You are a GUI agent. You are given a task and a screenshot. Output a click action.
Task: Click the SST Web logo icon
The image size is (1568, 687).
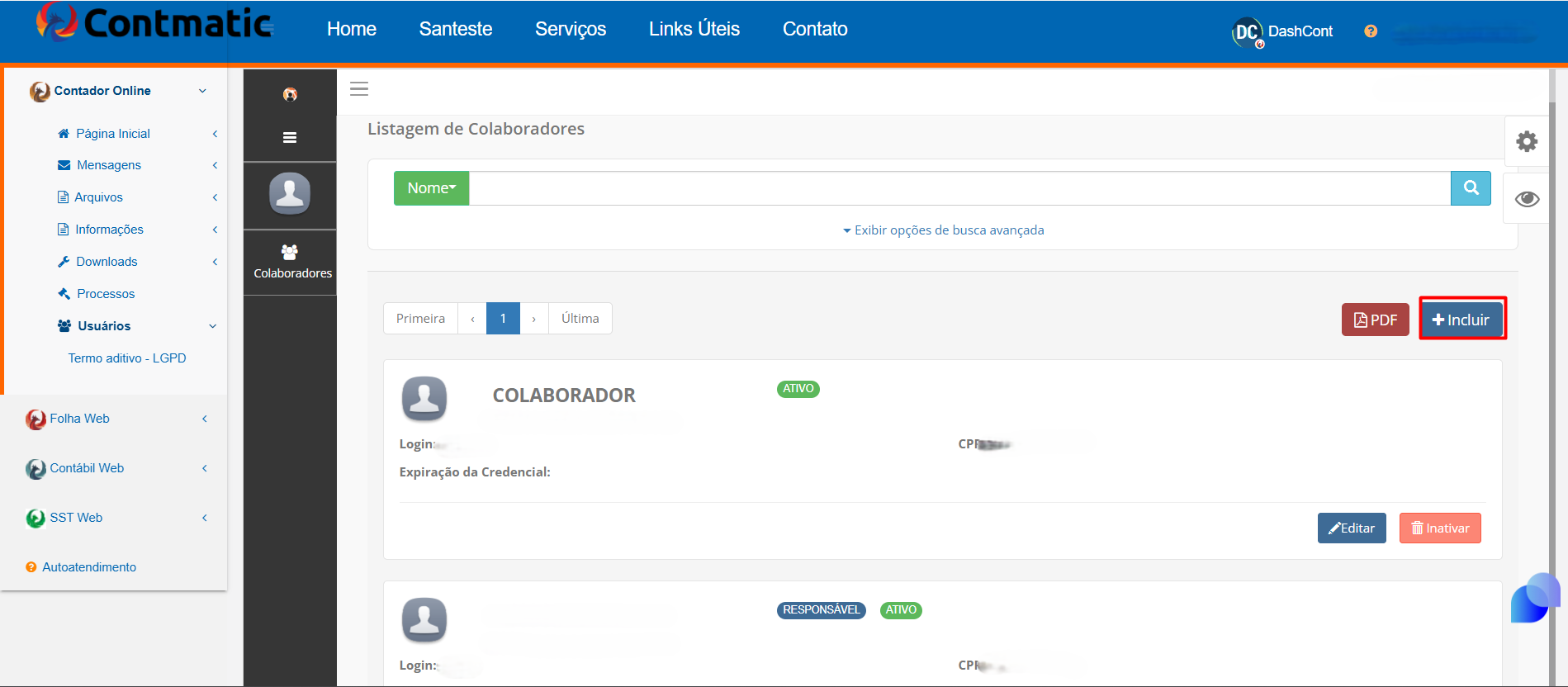point(36,519)
